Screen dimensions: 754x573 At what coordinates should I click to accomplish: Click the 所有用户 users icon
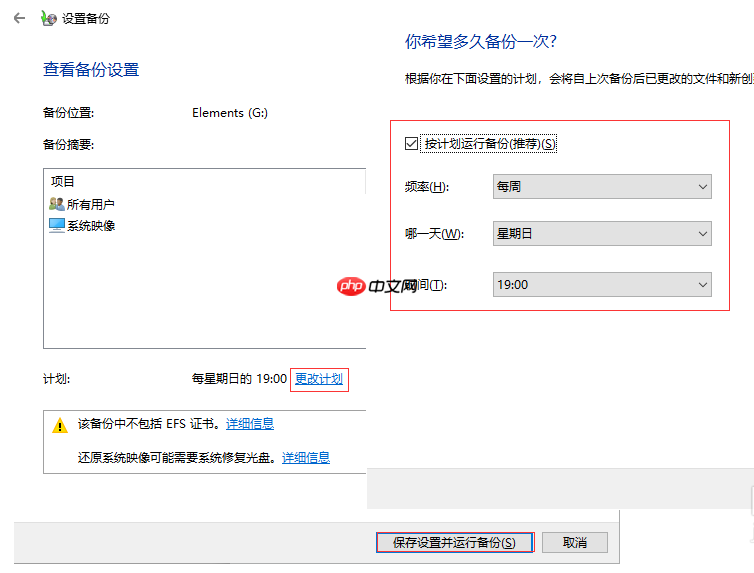tap(57, 204)
